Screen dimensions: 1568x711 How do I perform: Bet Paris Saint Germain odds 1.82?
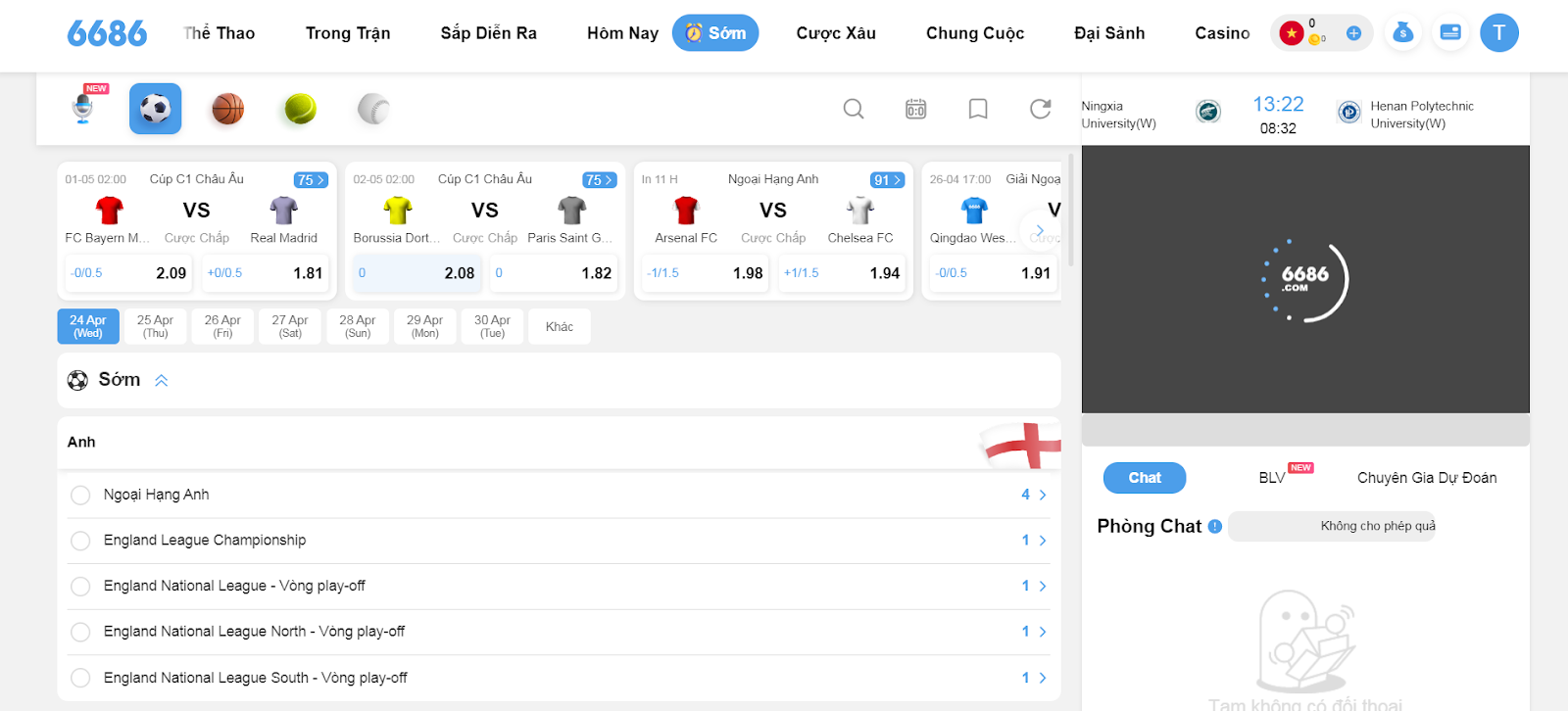click(554, 273)
